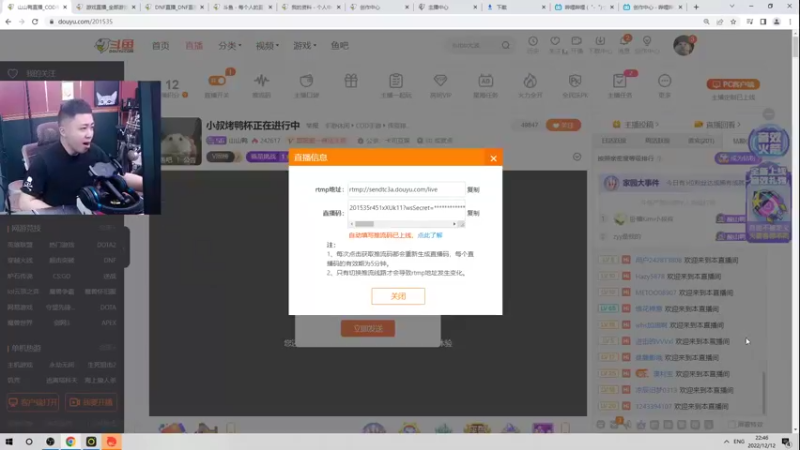Screen dimensions: 800x450
Task: Open the ENG language indicator in tray
Action: (x=739, y=441)
